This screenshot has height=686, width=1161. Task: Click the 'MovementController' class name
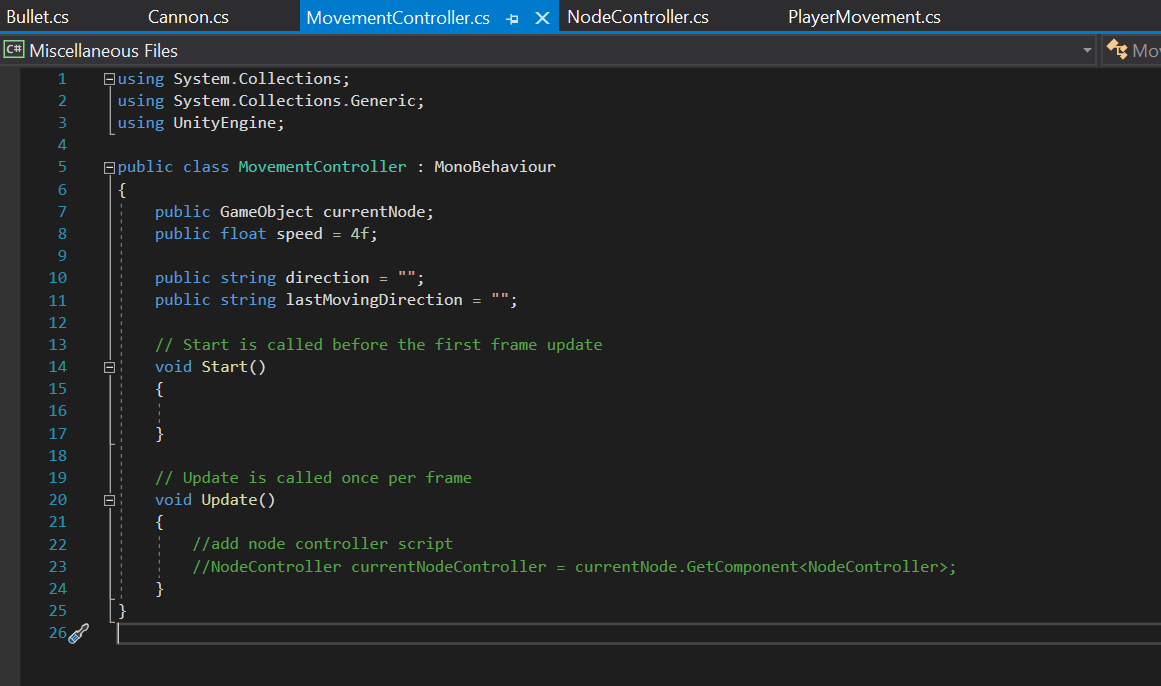click(322, 167)
